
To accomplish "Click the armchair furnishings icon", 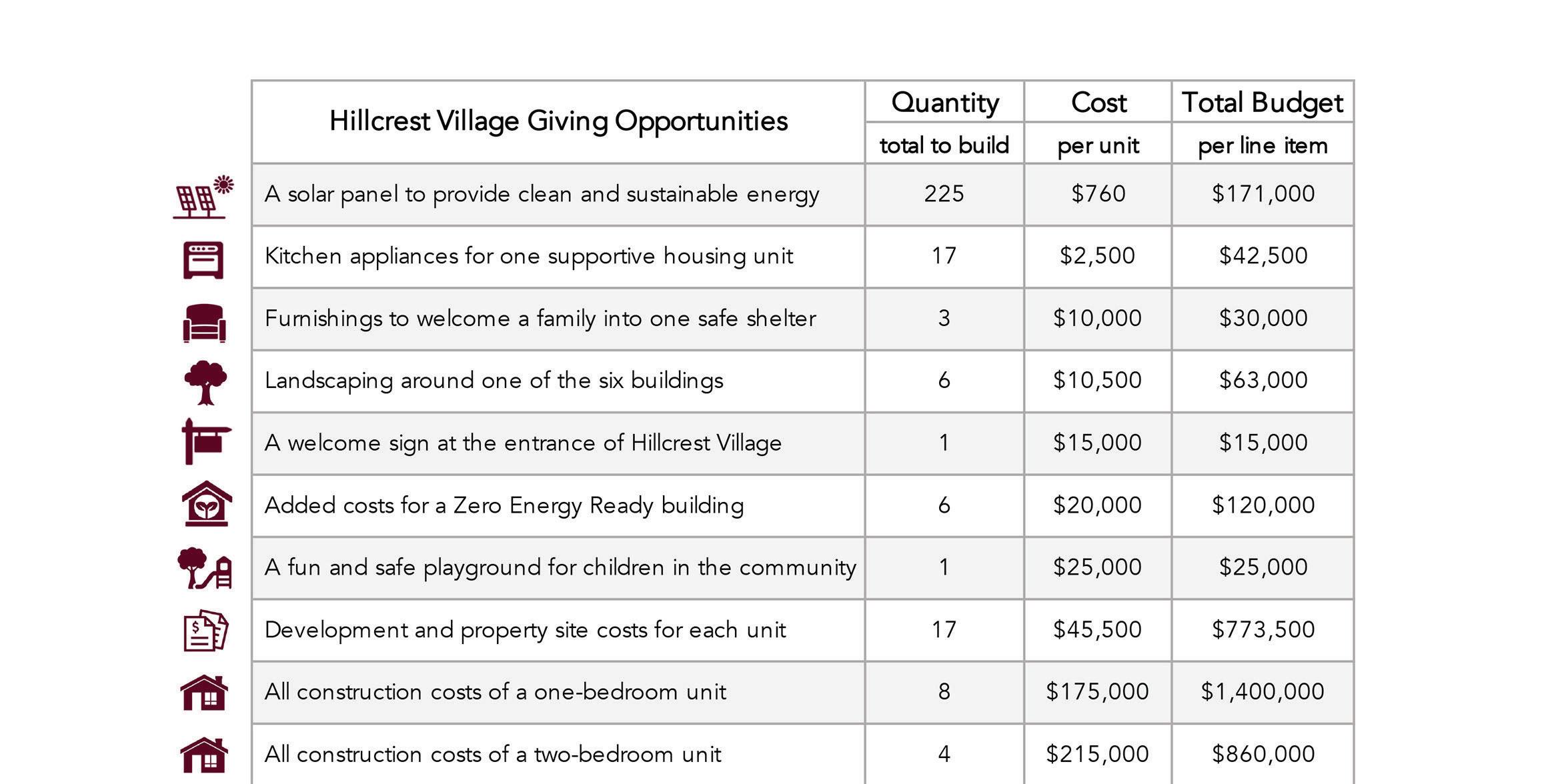I will tap(204, 323).
